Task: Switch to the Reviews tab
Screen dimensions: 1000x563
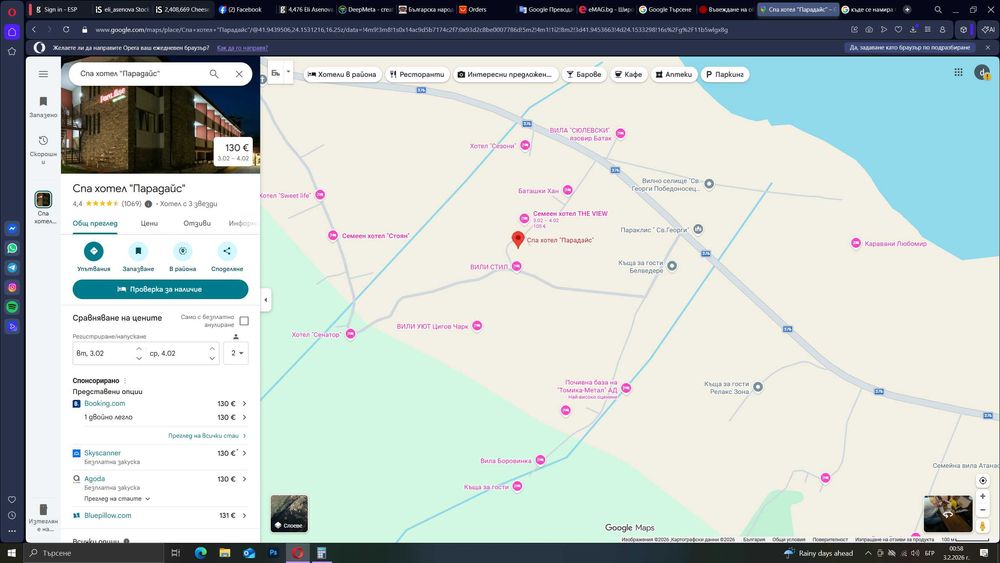Action: tap(197, 224)
